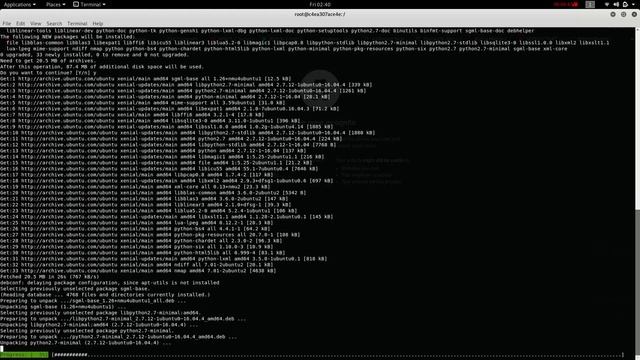Screen dimensions: 640x360
Task: Click the clock showing Fri 02:40
Action: click(x=320, y=4)
